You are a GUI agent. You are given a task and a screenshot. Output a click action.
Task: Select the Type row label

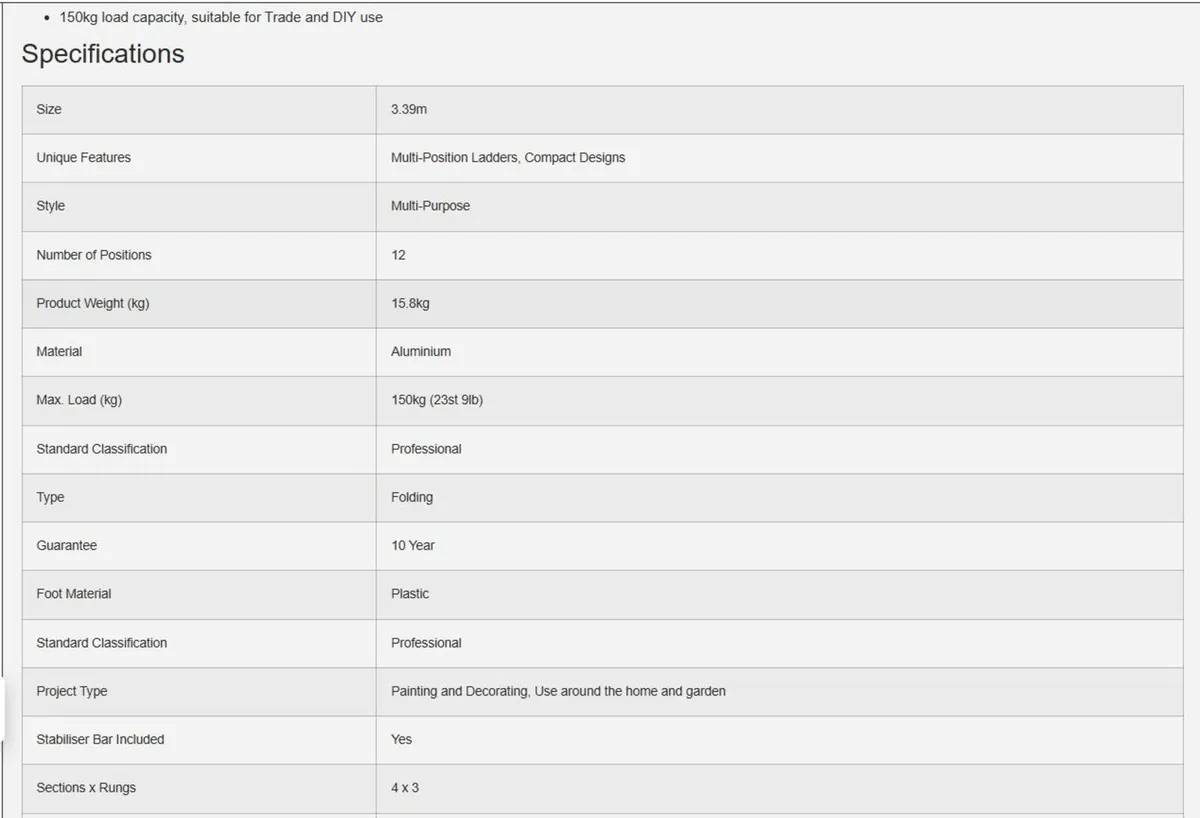50,497
